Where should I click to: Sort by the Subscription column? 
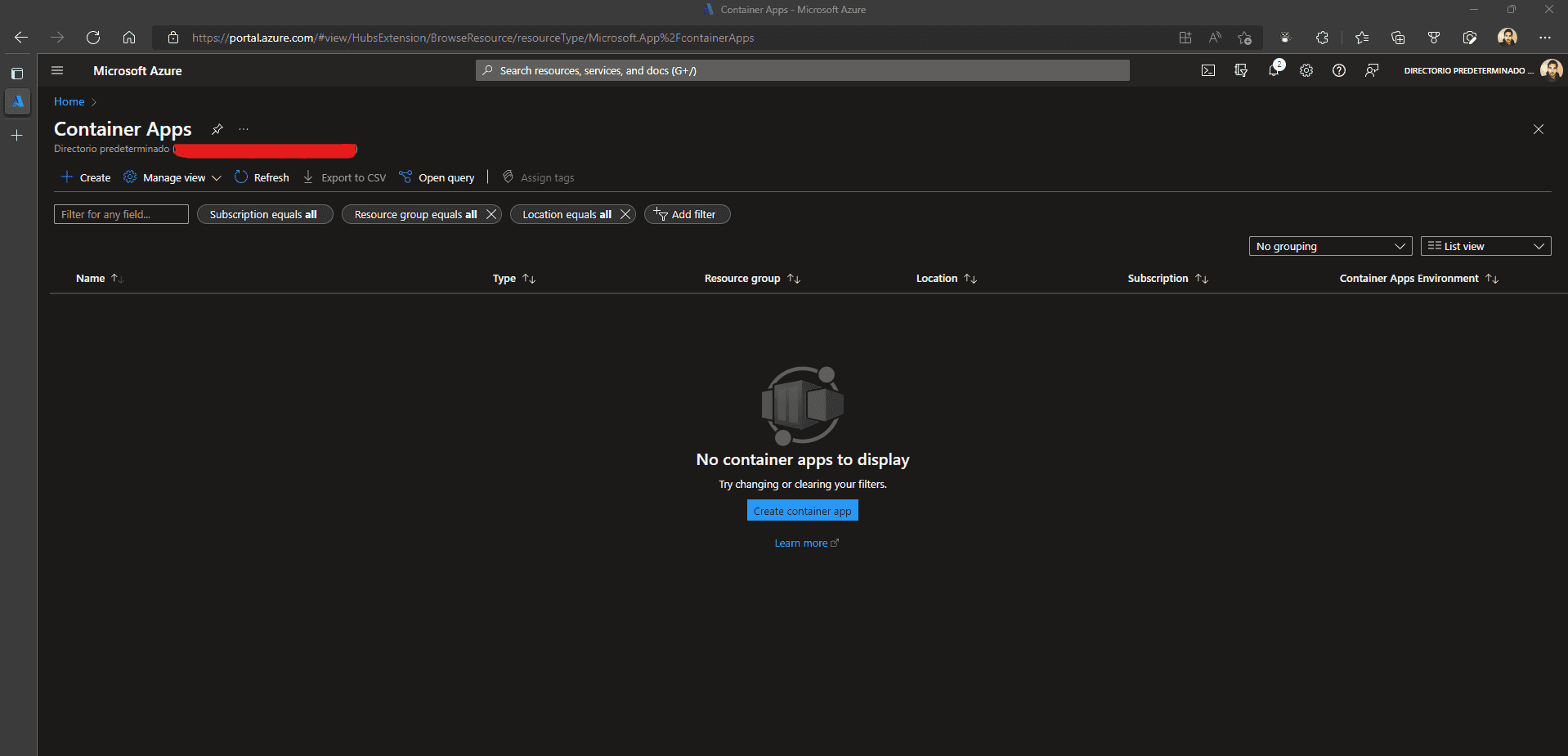coord(1167,279)
